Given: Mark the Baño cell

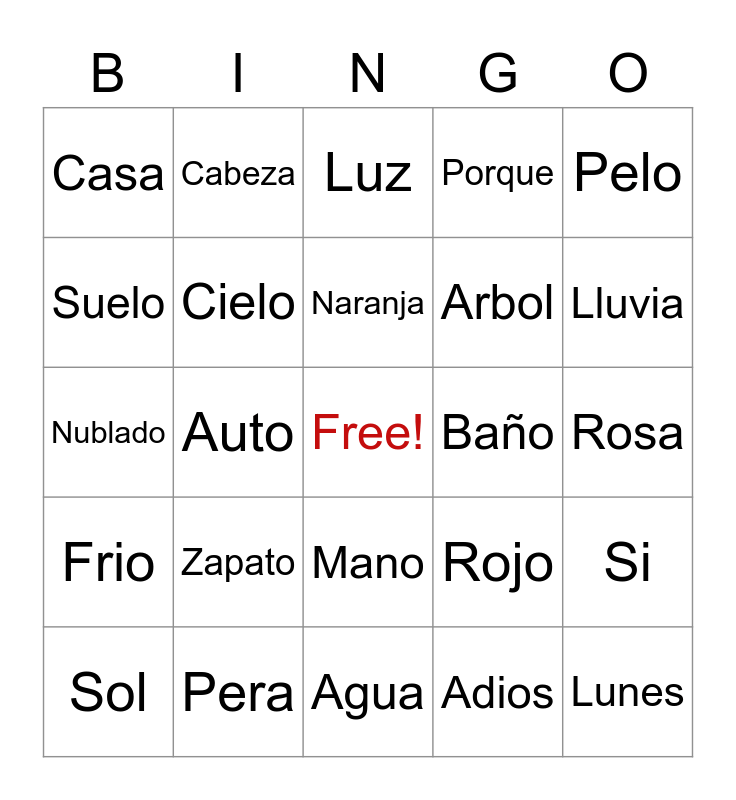Looking at the screenshot, I should (x=498, y=432).
